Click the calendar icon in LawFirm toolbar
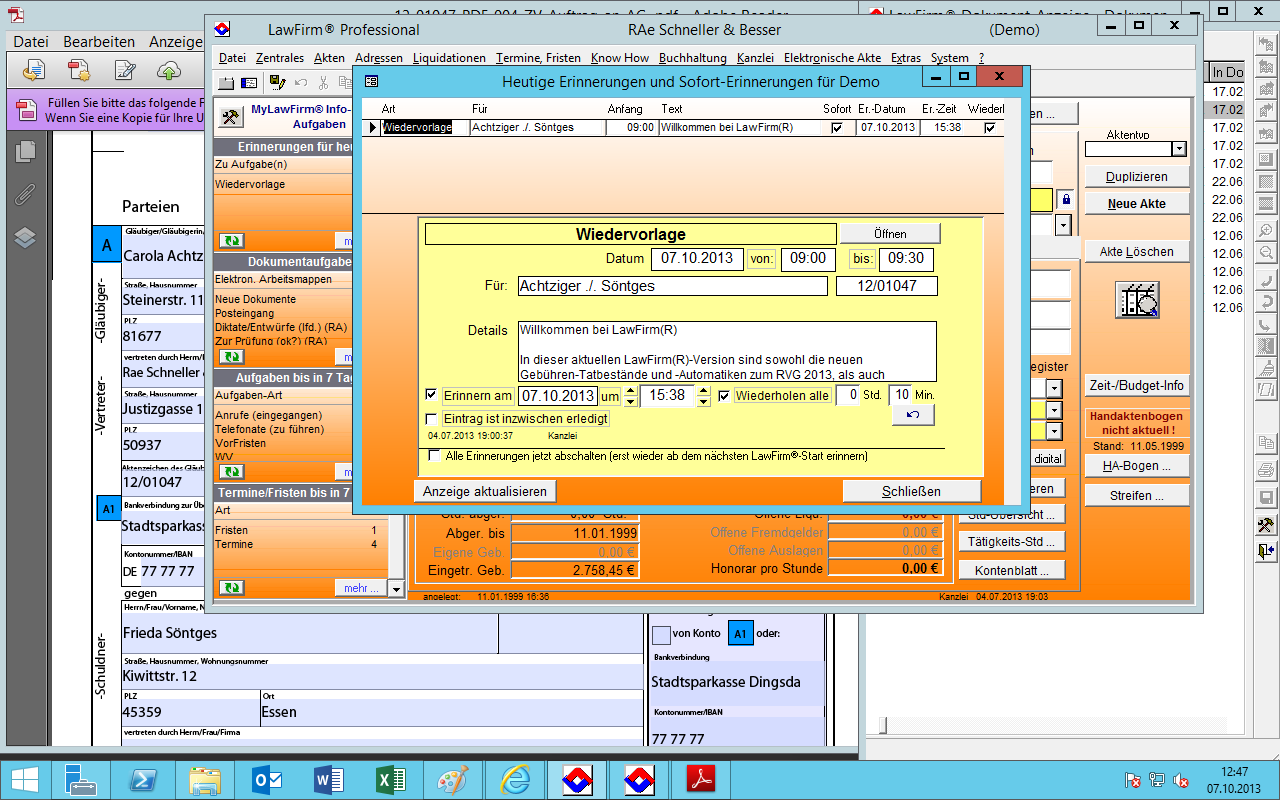This screenshot has height=800, width=1280. pyautogui.click(x=227, y=83)
